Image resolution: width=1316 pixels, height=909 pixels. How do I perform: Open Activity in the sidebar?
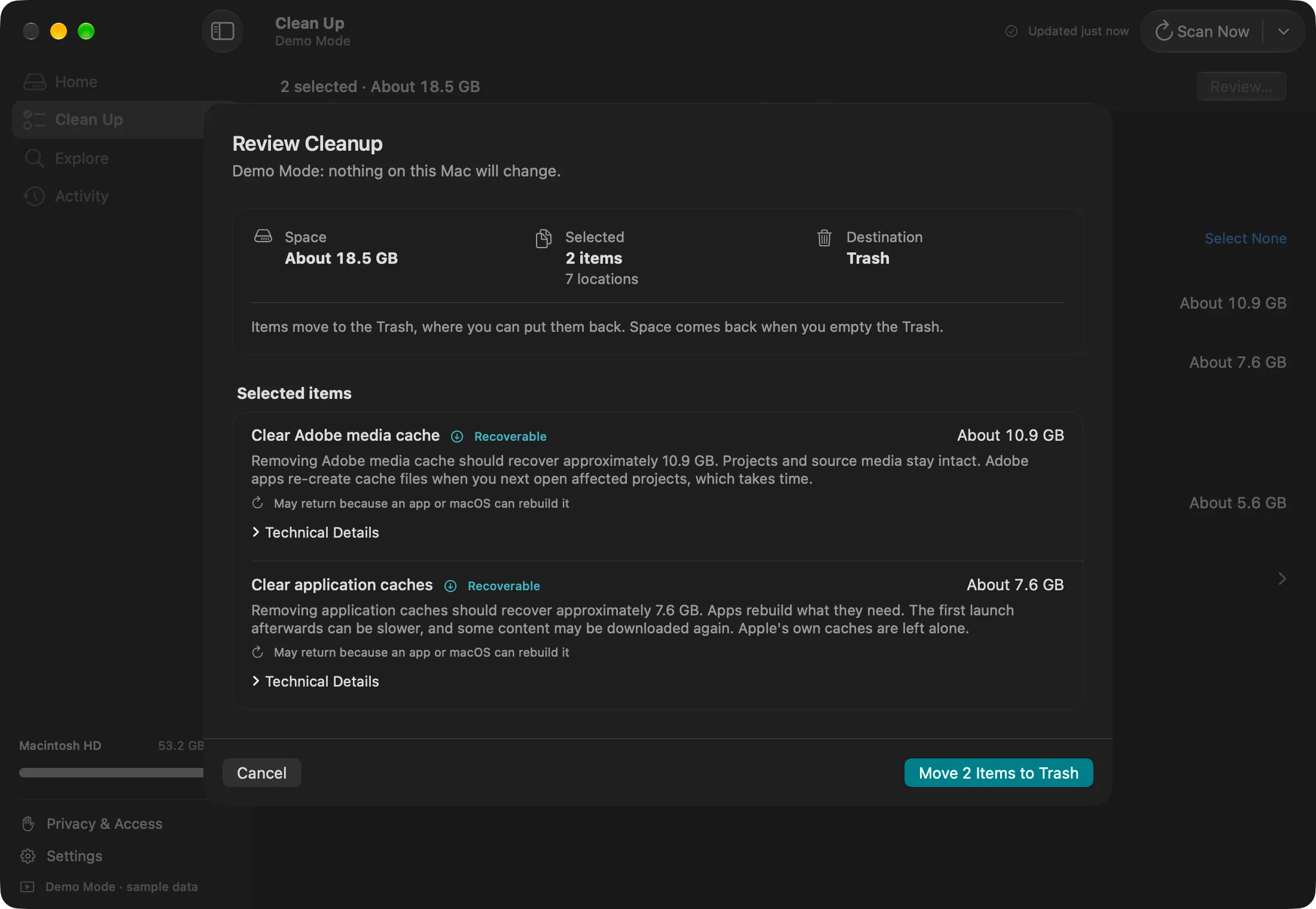[108, 196]
